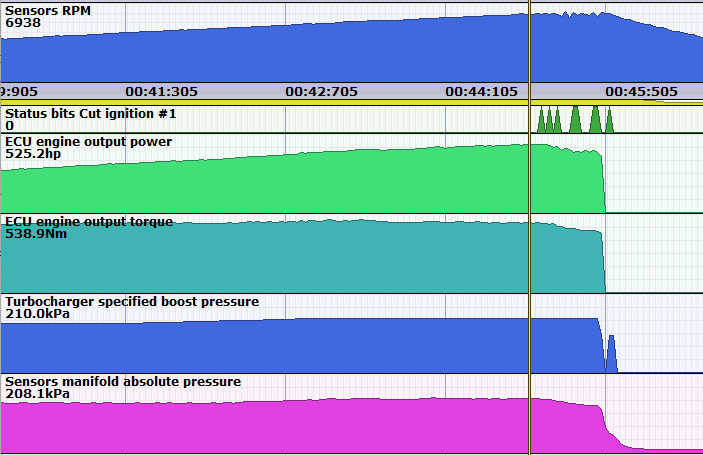The image size is (703, 455).
Task: Click the boost value 210.0kPa
Action: point(37,314)
